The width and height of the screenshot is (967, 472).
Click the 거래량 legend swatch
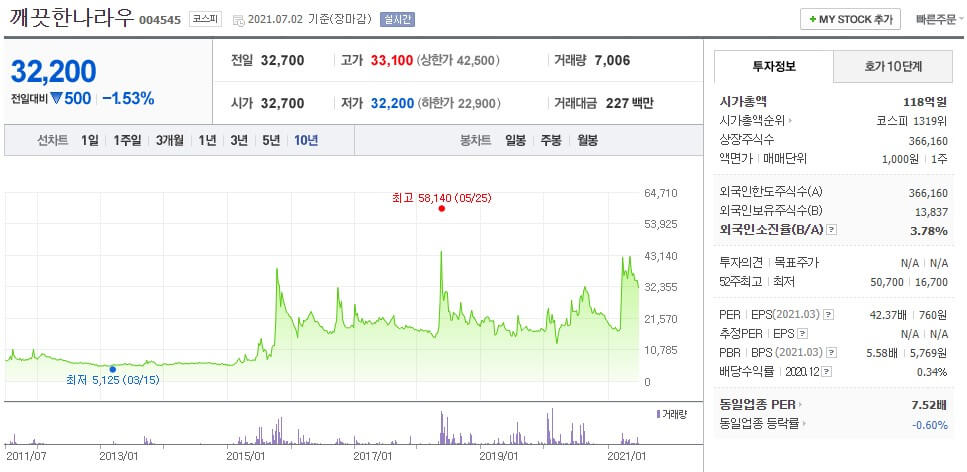[x=658, y=414]
